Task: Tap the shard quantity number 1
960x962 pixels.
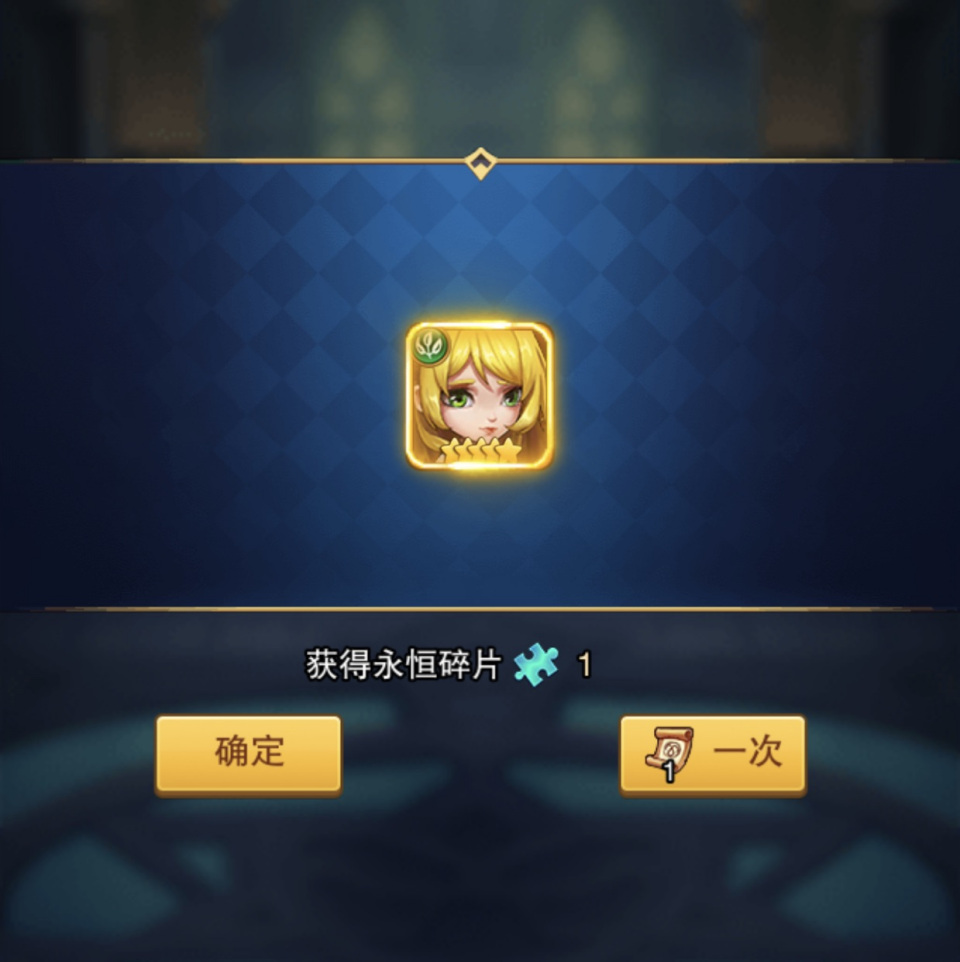Action: (x=585, y=665)
